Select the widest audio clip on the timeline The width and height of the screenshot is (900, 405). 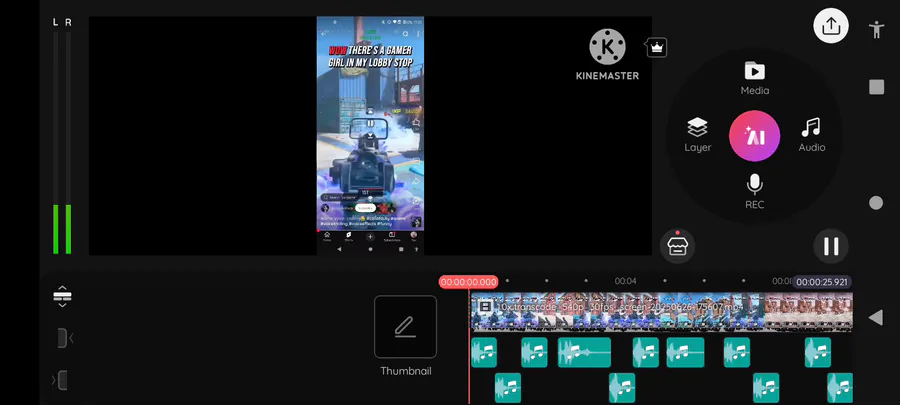click(x=584, y=352)
